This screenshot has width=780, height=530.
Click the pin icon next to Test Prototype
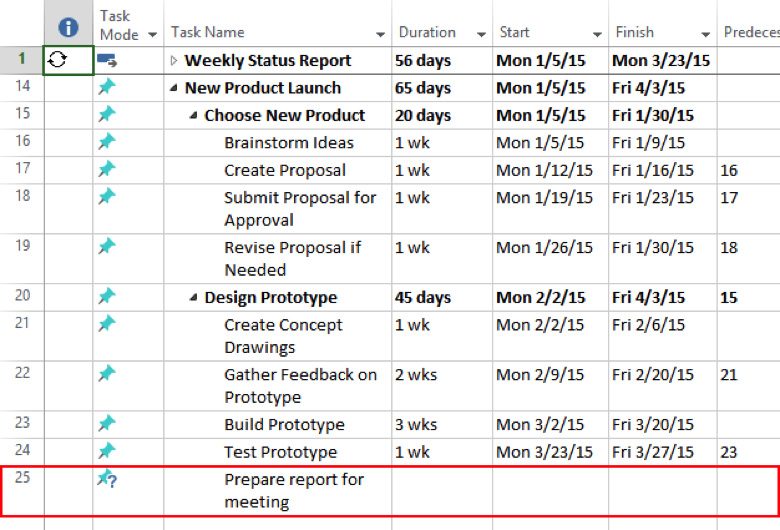(107, 452)
